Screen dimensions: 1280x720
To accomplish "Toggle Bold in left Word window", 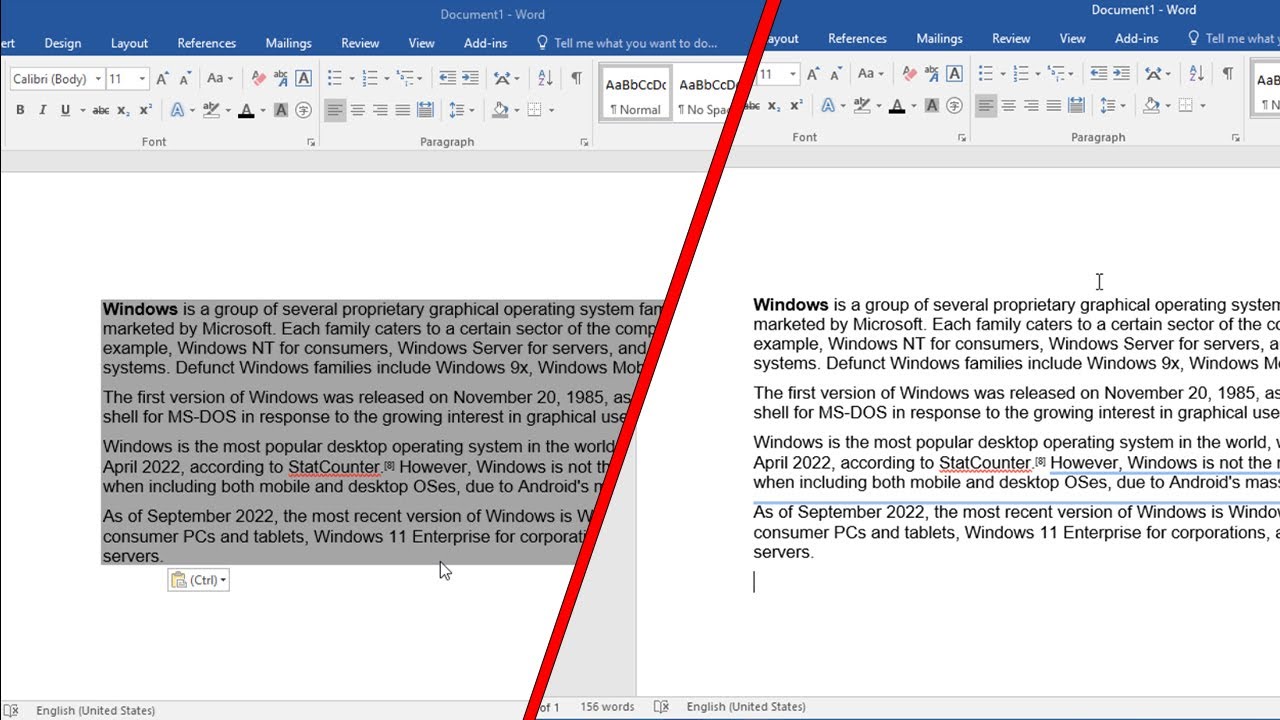I will (x=20, y=110).
